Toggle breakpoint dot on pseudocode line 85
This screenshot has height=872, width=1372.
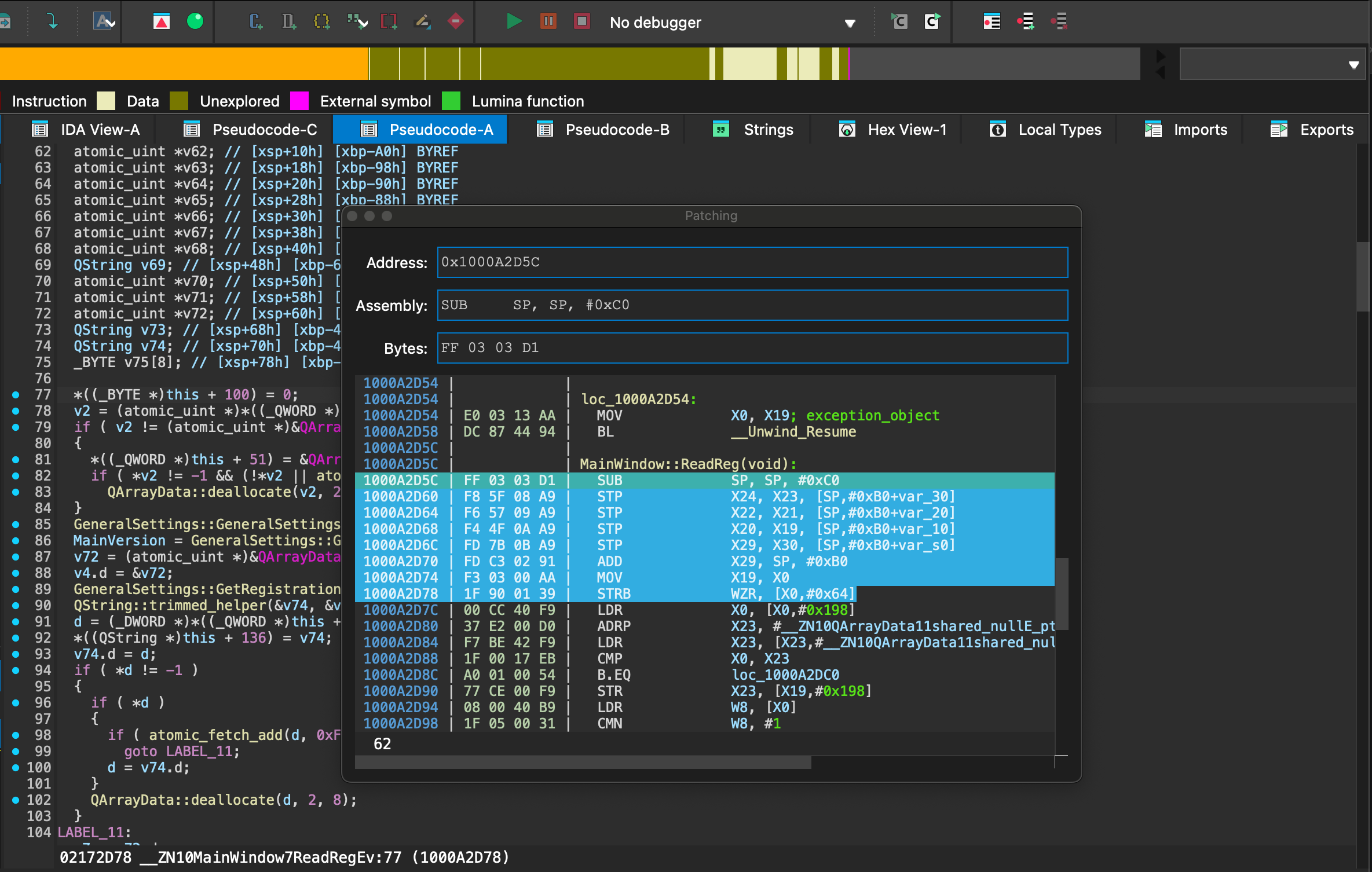pos(16,525)
